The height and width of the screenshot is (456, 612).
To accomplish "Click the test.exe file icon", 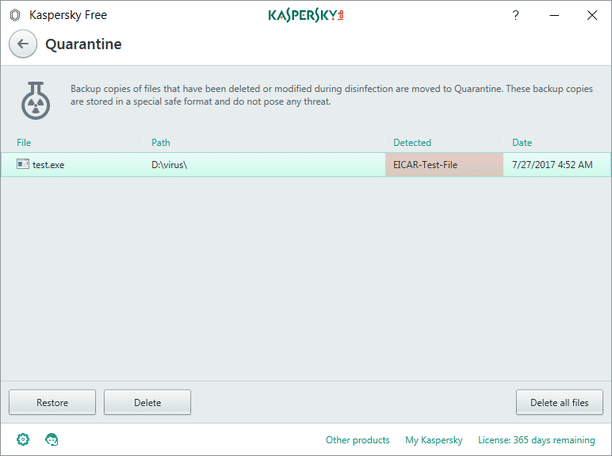I will click(x=23, y=164).
